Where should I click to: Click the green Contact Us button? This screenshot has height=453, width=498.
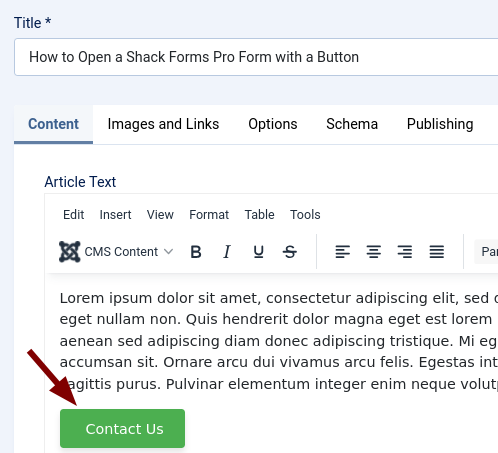pos(122,428)
